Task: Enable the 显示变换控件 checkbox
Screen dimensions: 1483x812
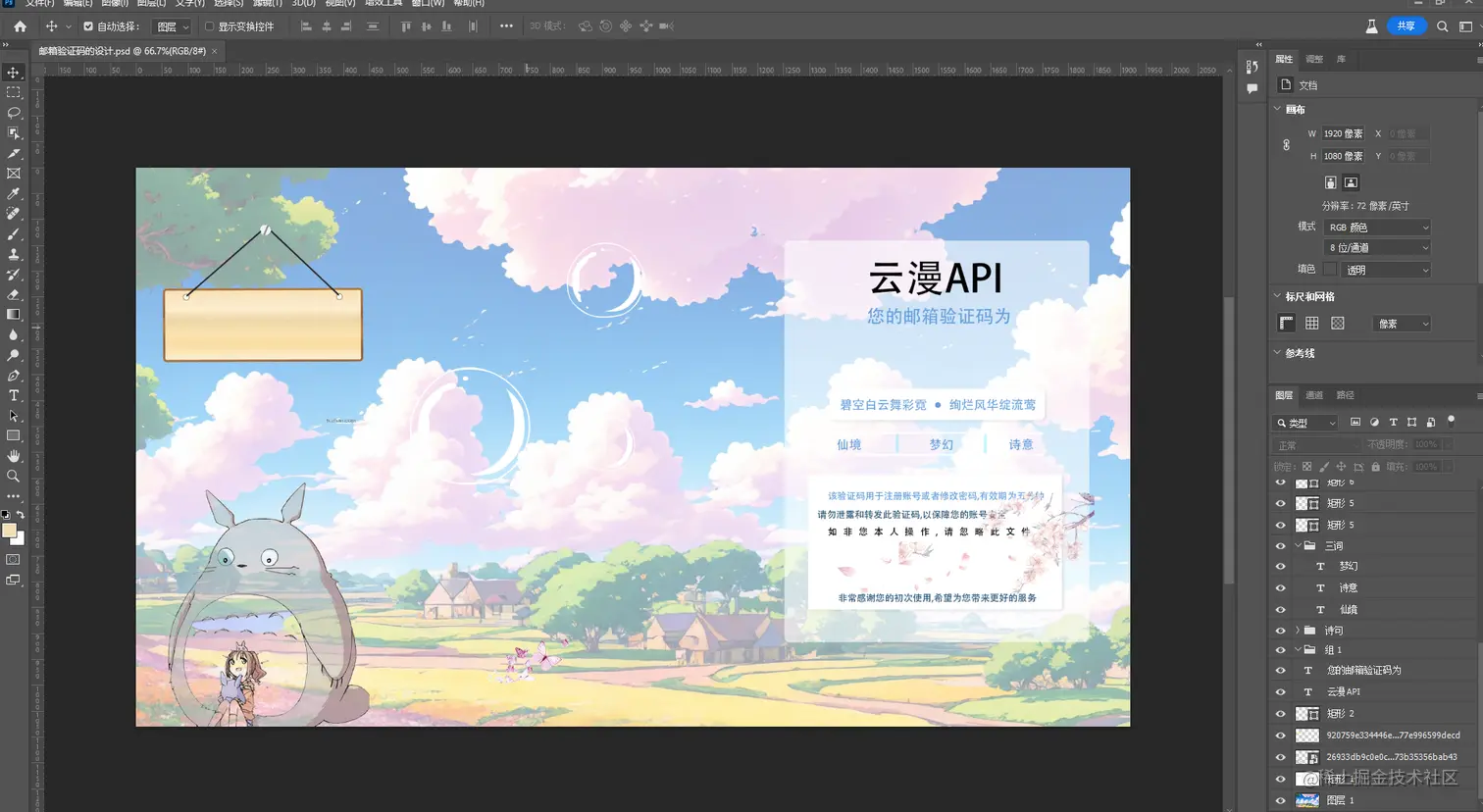Action: click(209, 26)
